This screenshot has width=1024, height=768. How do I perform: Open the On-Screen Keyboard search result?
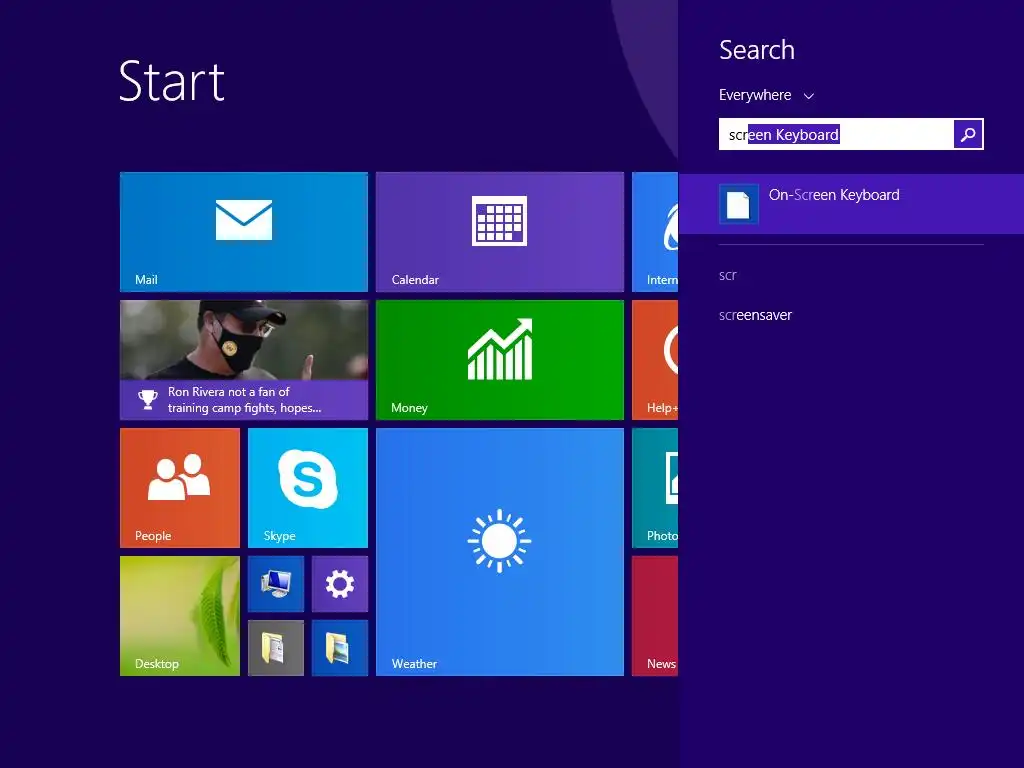pyautogui.click(x=851, y=204)
